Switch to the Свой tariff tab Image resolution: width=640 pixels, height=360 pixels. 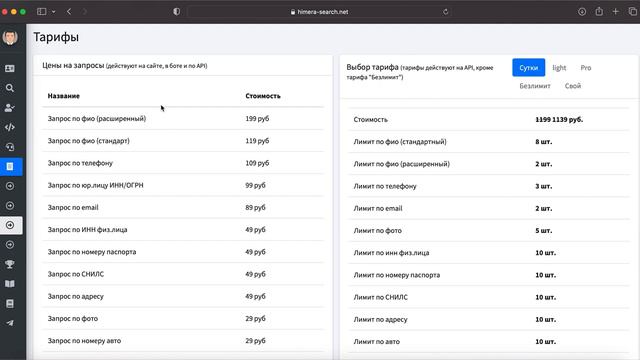tap(573, 86)
